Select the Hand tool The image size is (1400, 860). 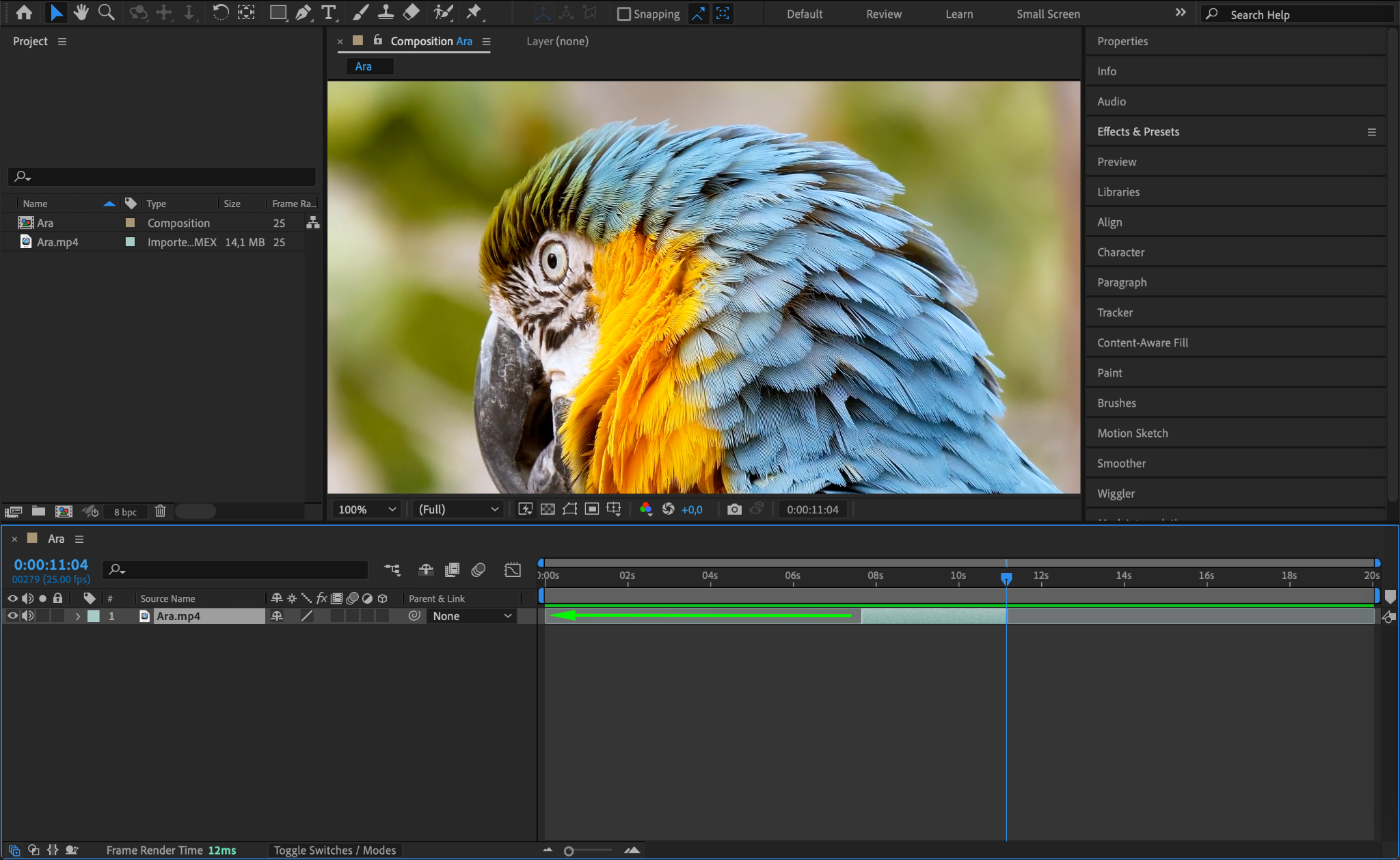81,12
